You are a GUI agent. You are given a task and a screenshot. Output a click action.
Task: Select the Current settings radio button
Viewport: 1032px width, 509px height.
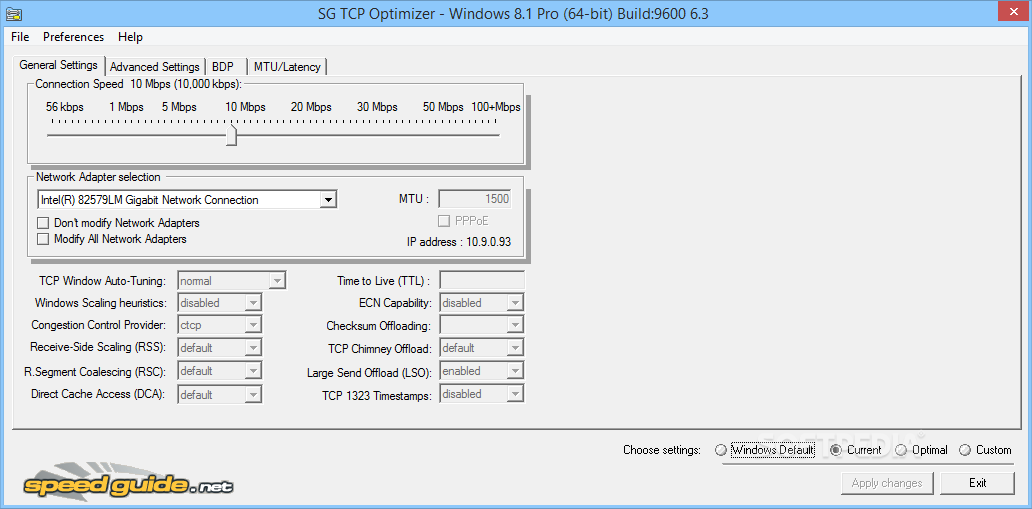[836, 450]
